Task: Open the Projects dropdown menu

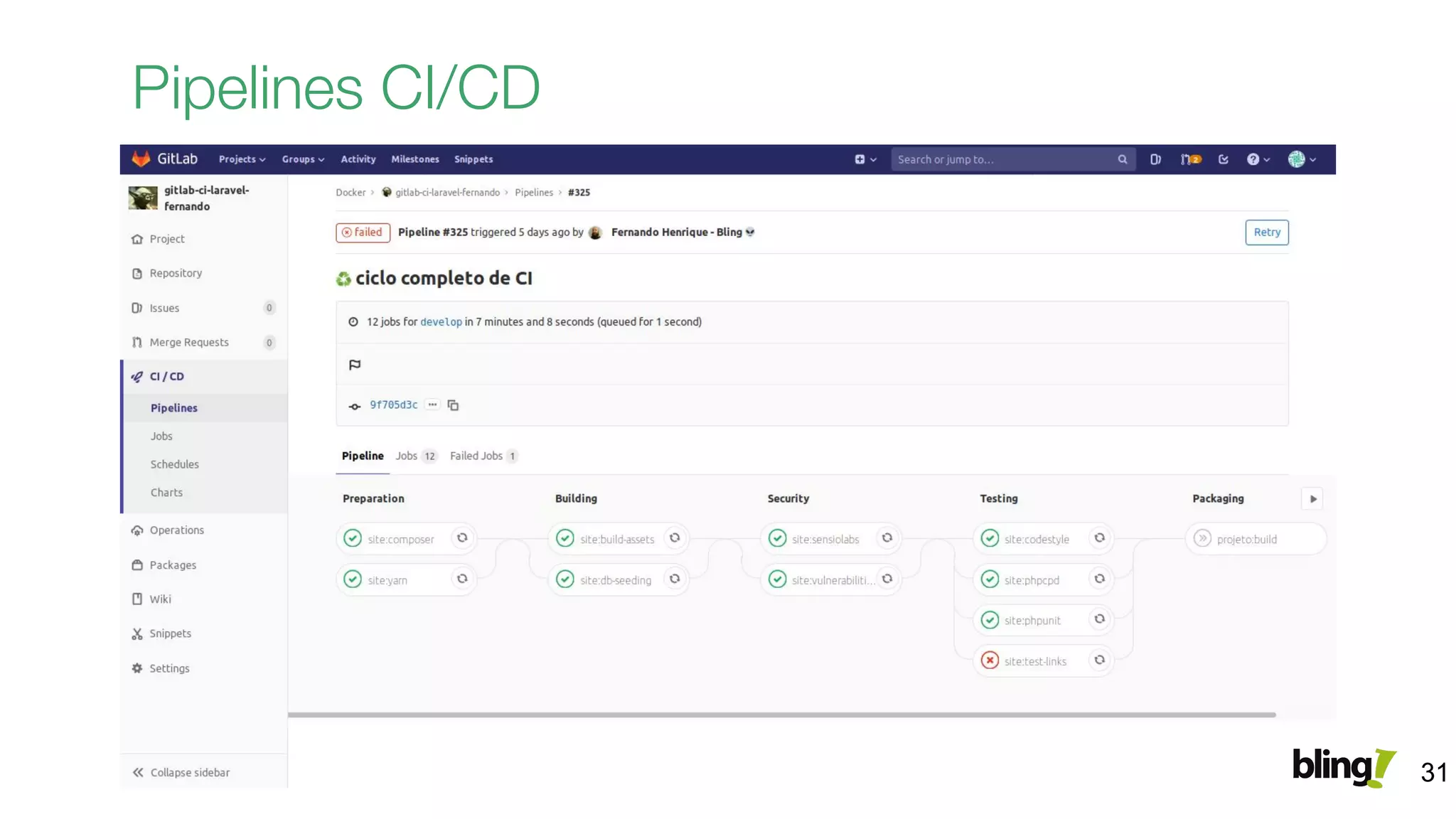Action: pyautogui.click(x=242, y=159)
